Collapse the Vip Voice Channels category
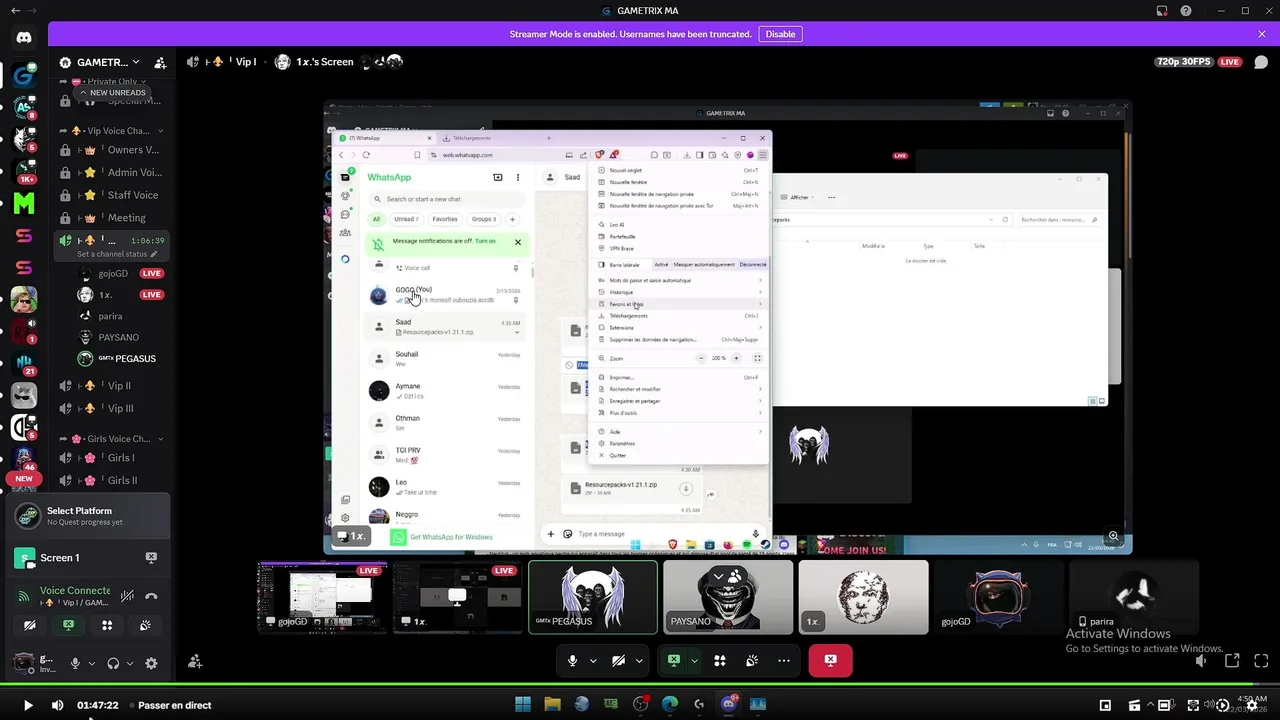The width and height of the screenshot is (1280, 720). (113, 131)
